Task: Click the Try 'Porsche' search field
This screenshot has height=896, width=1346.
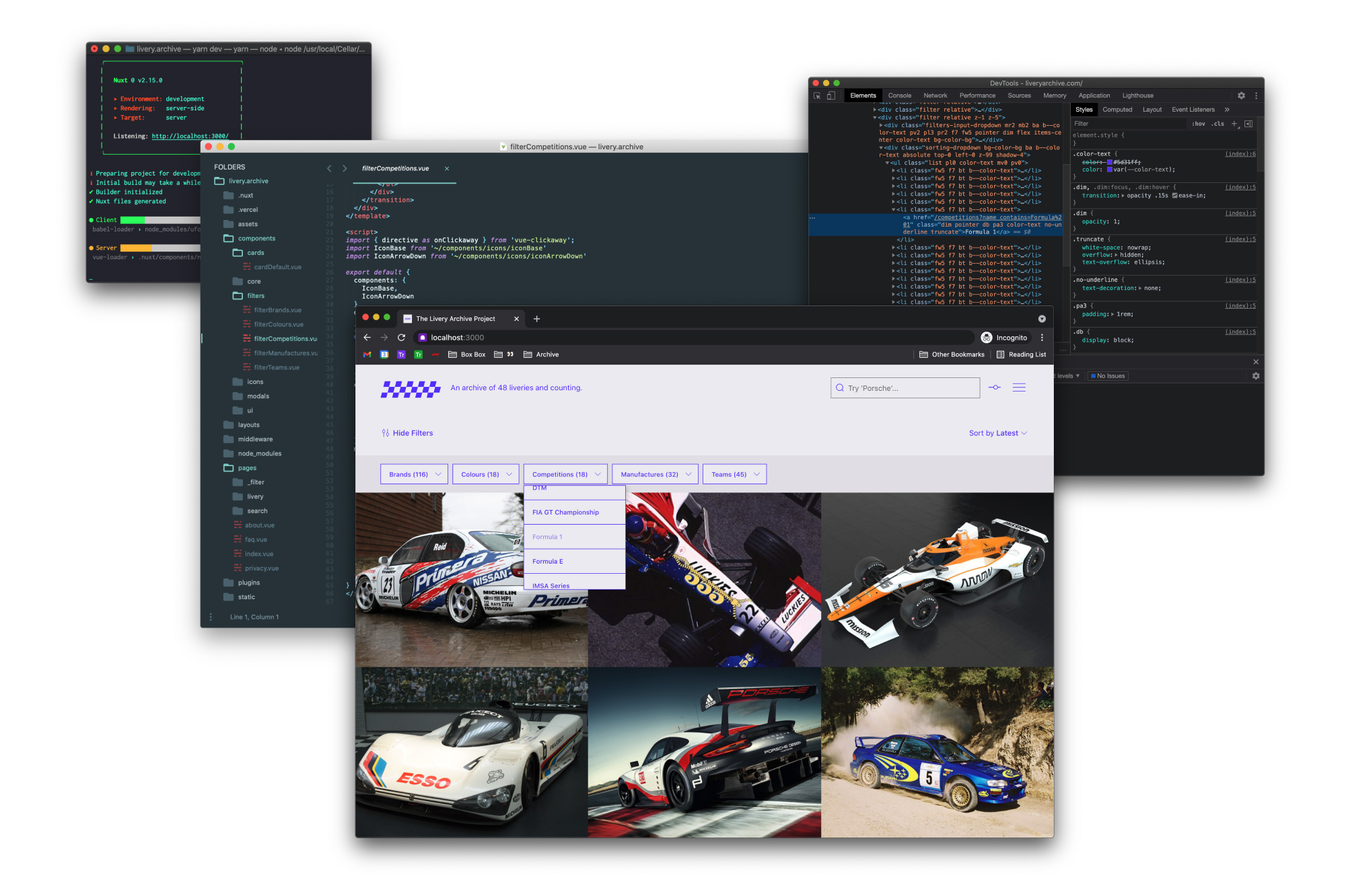Action: coord(905,388)
